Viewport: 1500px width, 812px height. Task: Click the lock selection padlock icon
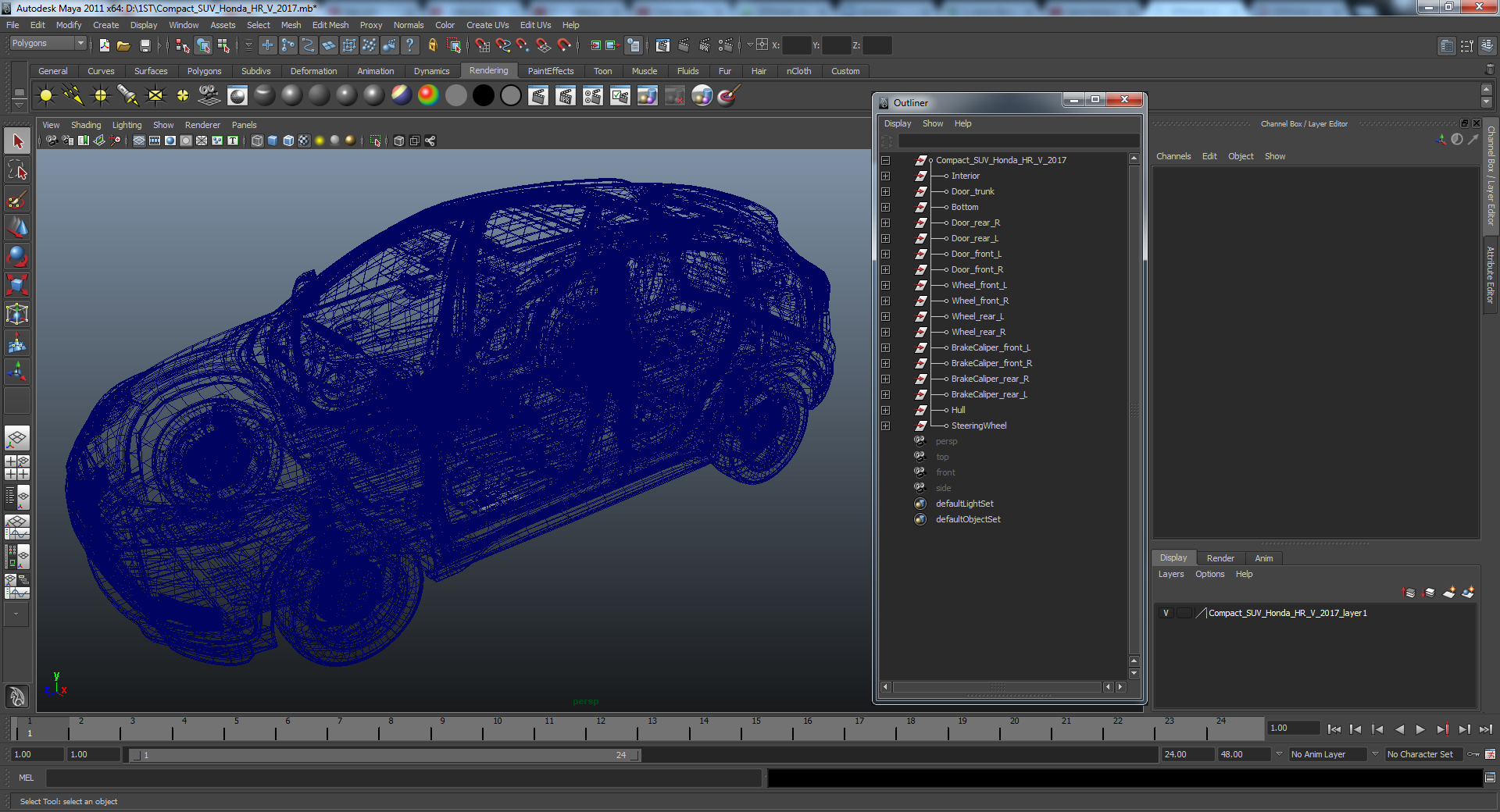click(x=432, y=46)
